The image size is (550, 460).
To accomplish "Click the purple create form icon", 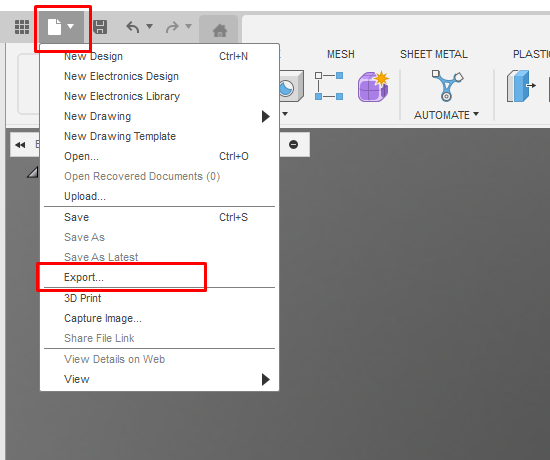I will coord(373,86).
